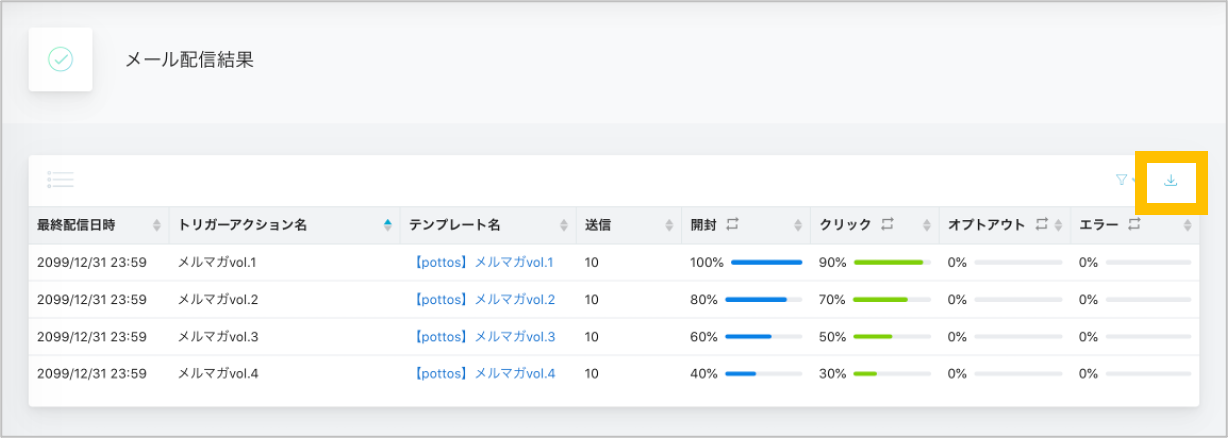
Task: Open template link 【pottos】メルマガvol.1
Action: [x=482, y=262]
